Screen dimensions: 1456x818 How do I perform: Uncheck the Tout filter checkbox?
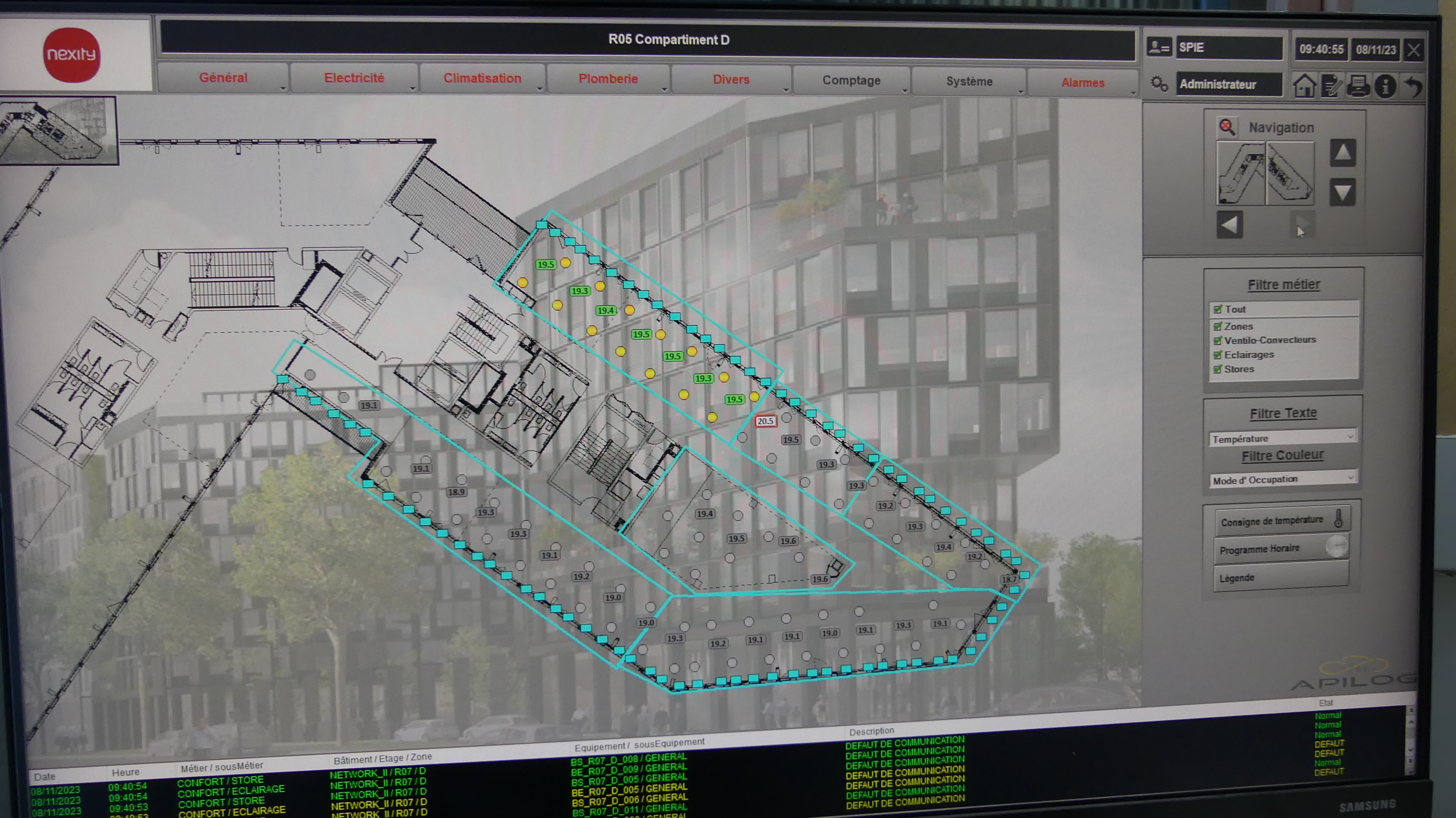1218,310
